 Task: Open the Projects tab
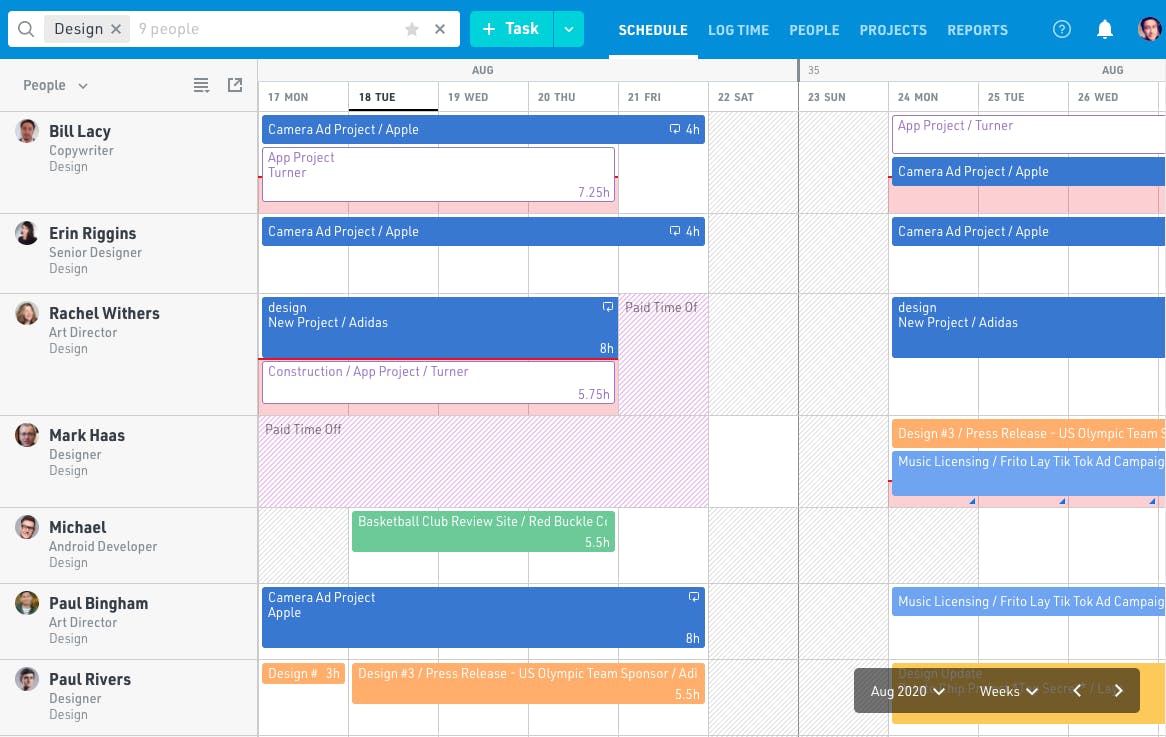[893, 30]
